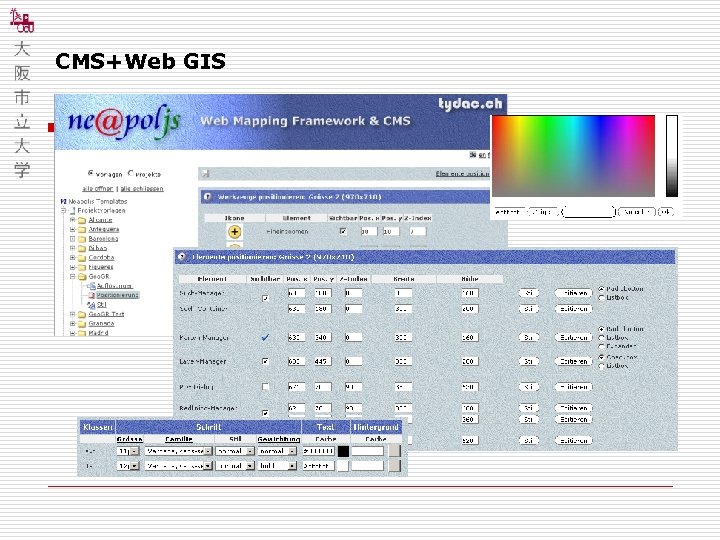Click the Granada folder icon

click(82, 324)
